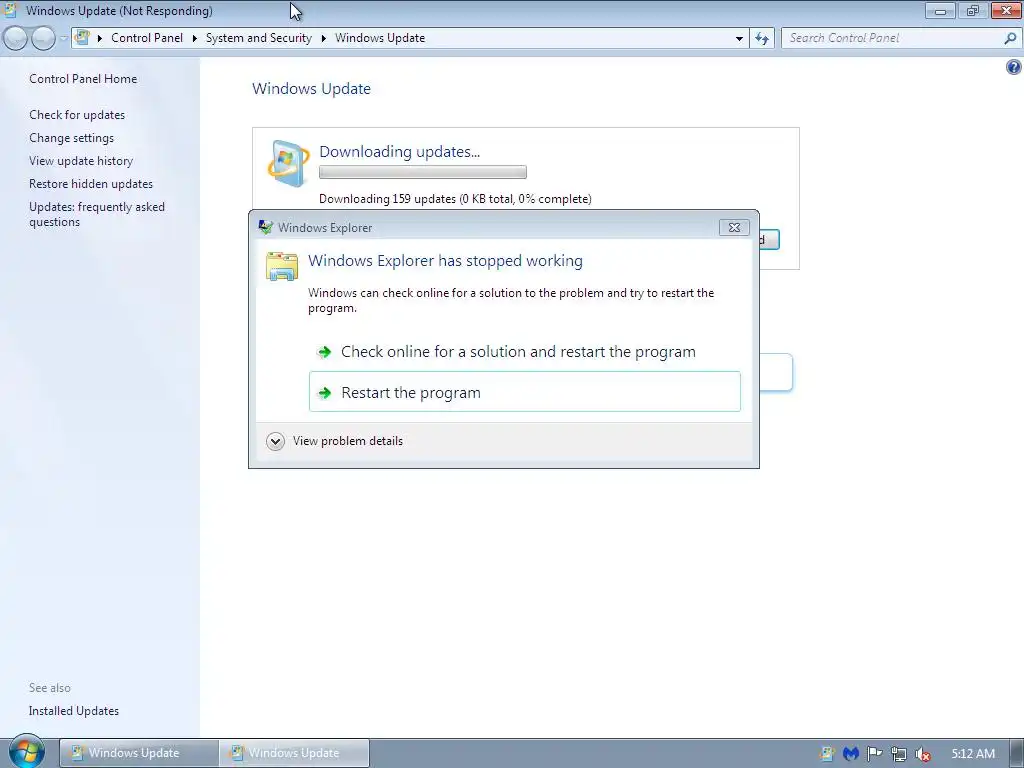The image size is (1024, 768).
Task: Click Windows Update tray icon
Action: click(827, 754)
